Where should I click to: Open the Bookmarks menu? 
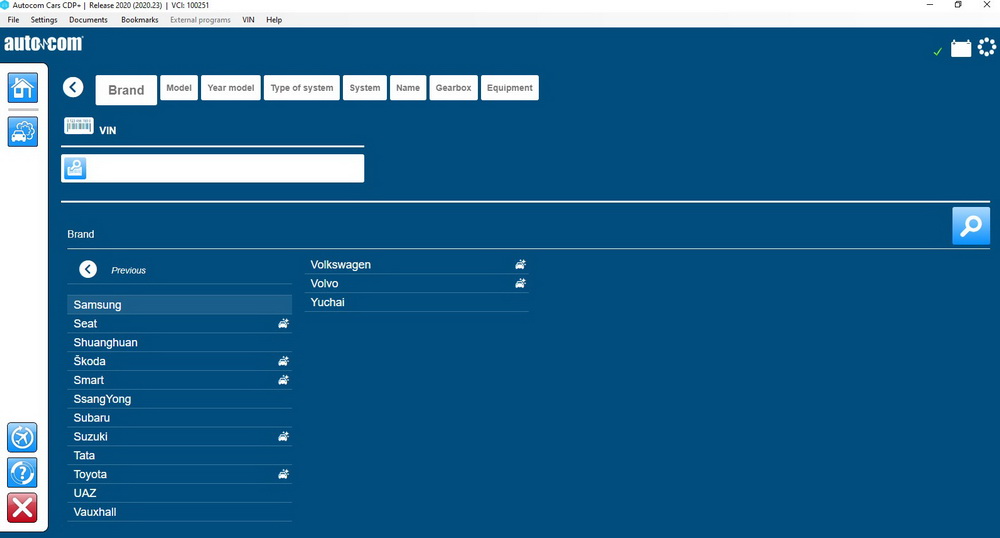(139, 20)
